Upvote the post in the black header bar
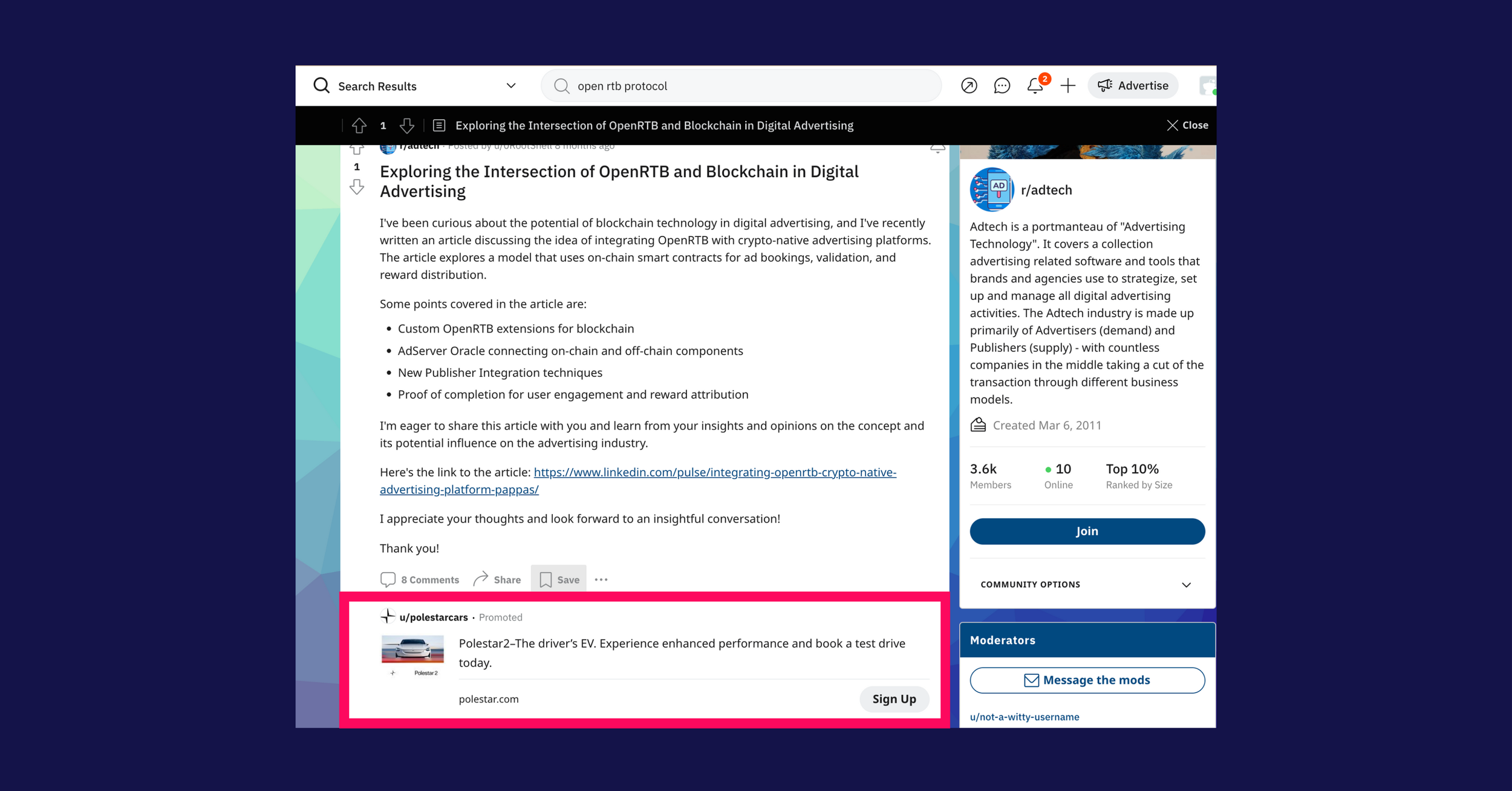This screenshot has height=791, width=1512. (359, 125)
